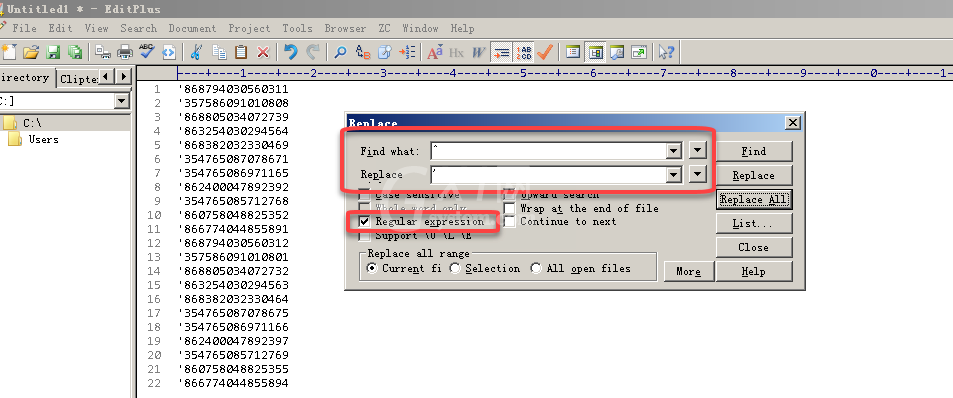
Task: Click the View in Browser icon
Action: [169, 52]
